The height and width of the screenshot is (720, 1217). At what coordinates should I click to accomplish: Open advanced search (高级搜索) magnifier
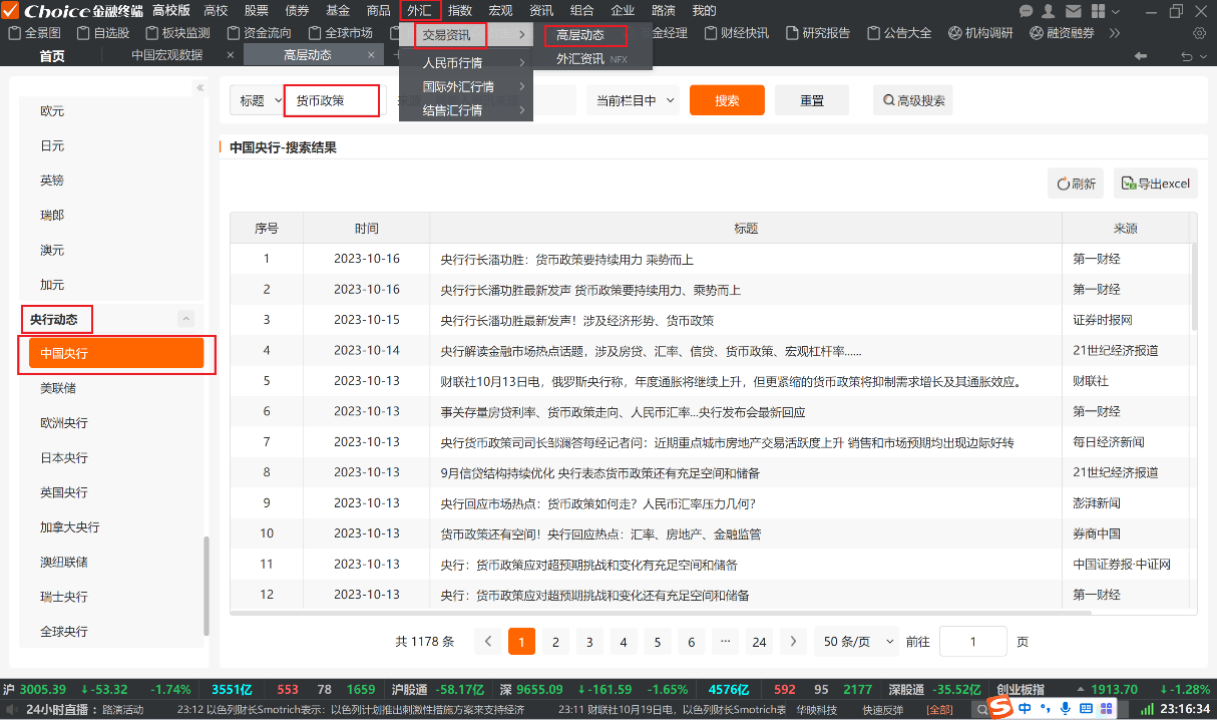coord(912,100)
